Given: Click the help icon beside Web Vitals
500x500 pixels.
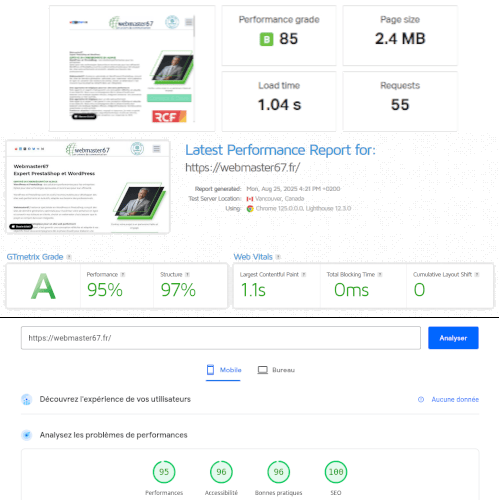Looking at the screenshot, I should [x=278, y=257].
